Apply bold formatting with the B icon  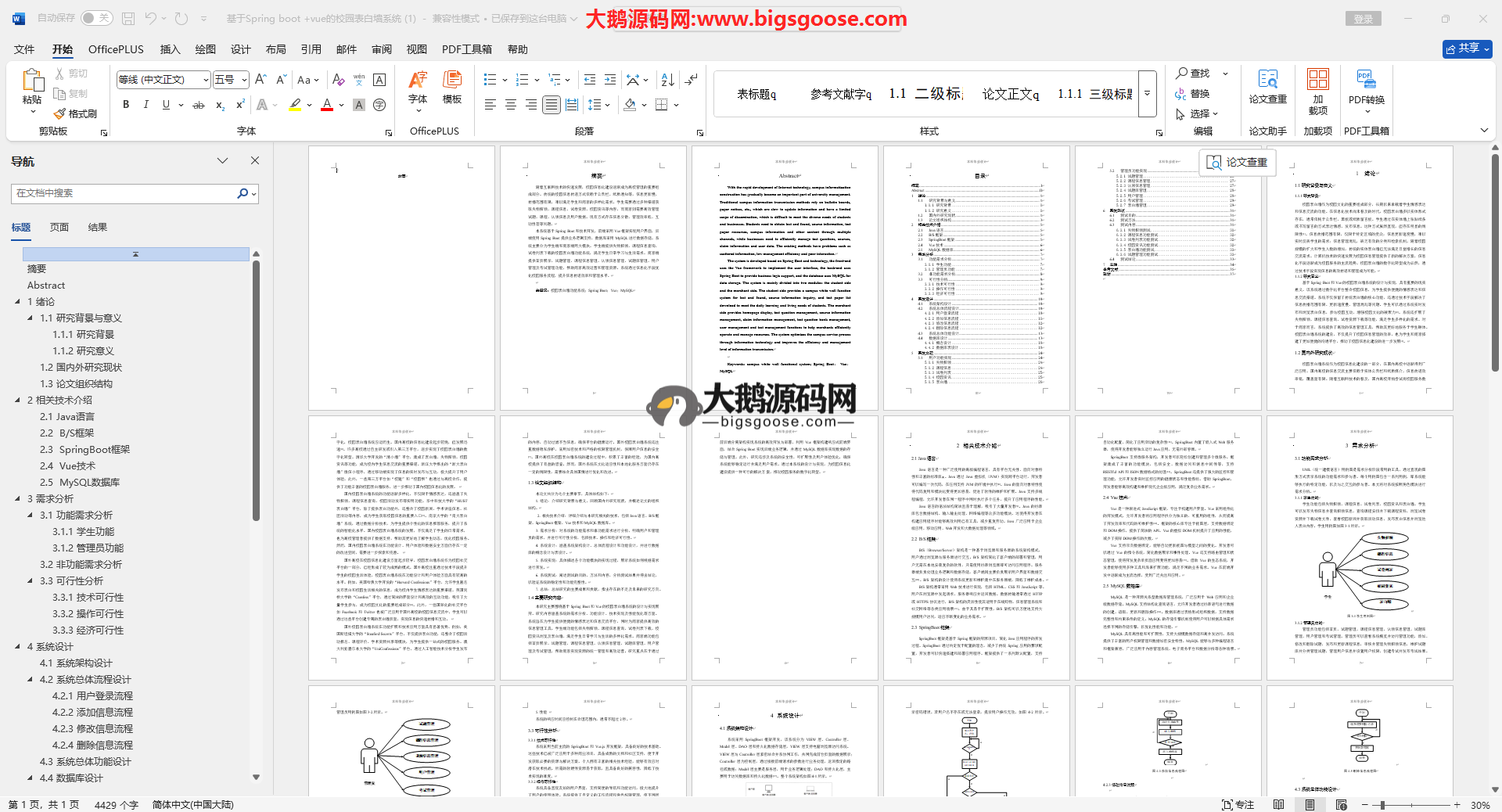(126, 105)
